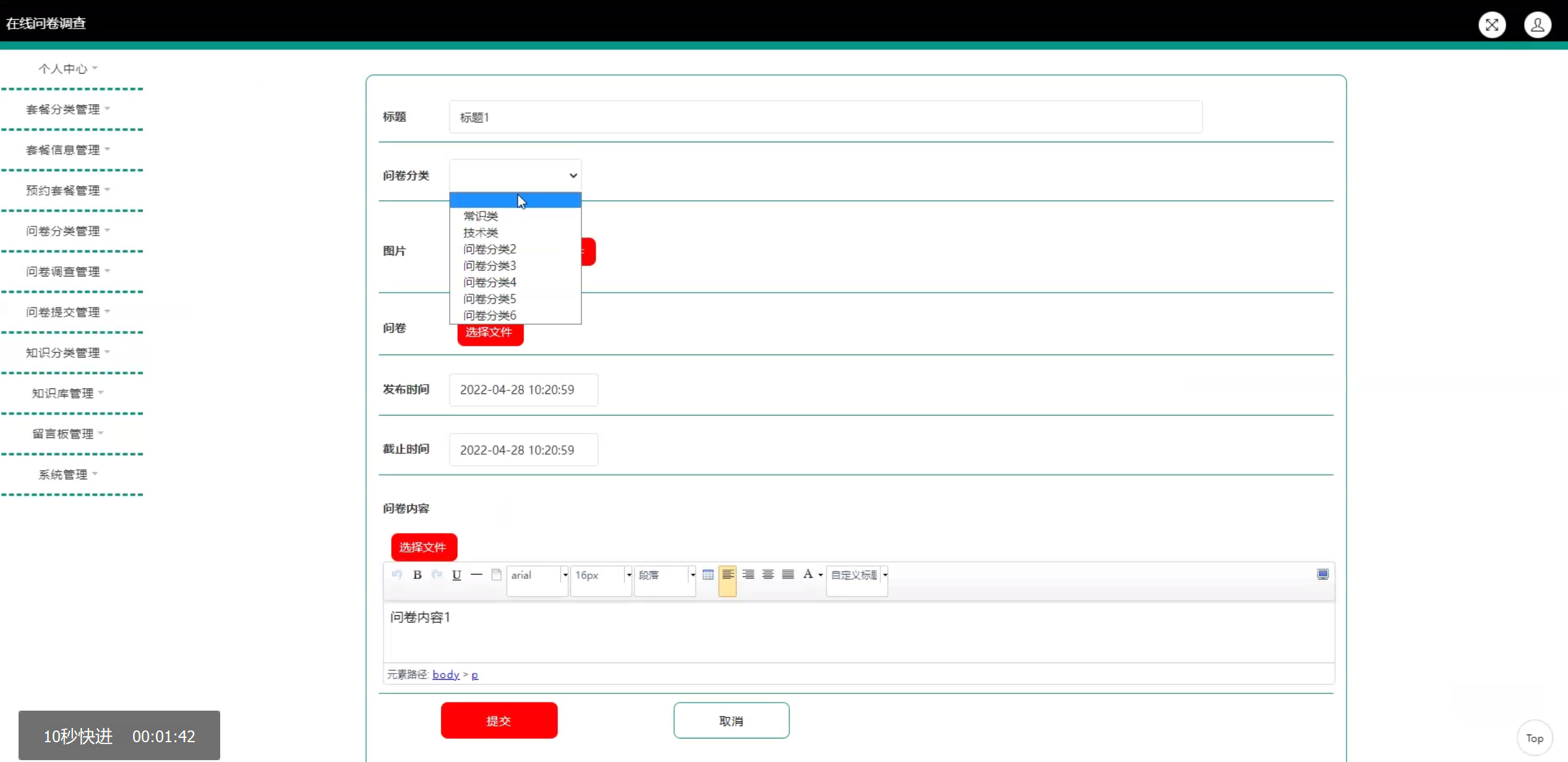Insert horizontal line in editor
Image resolution: width=1568 pixels, height=762 pixels.
tap(476, 575)
